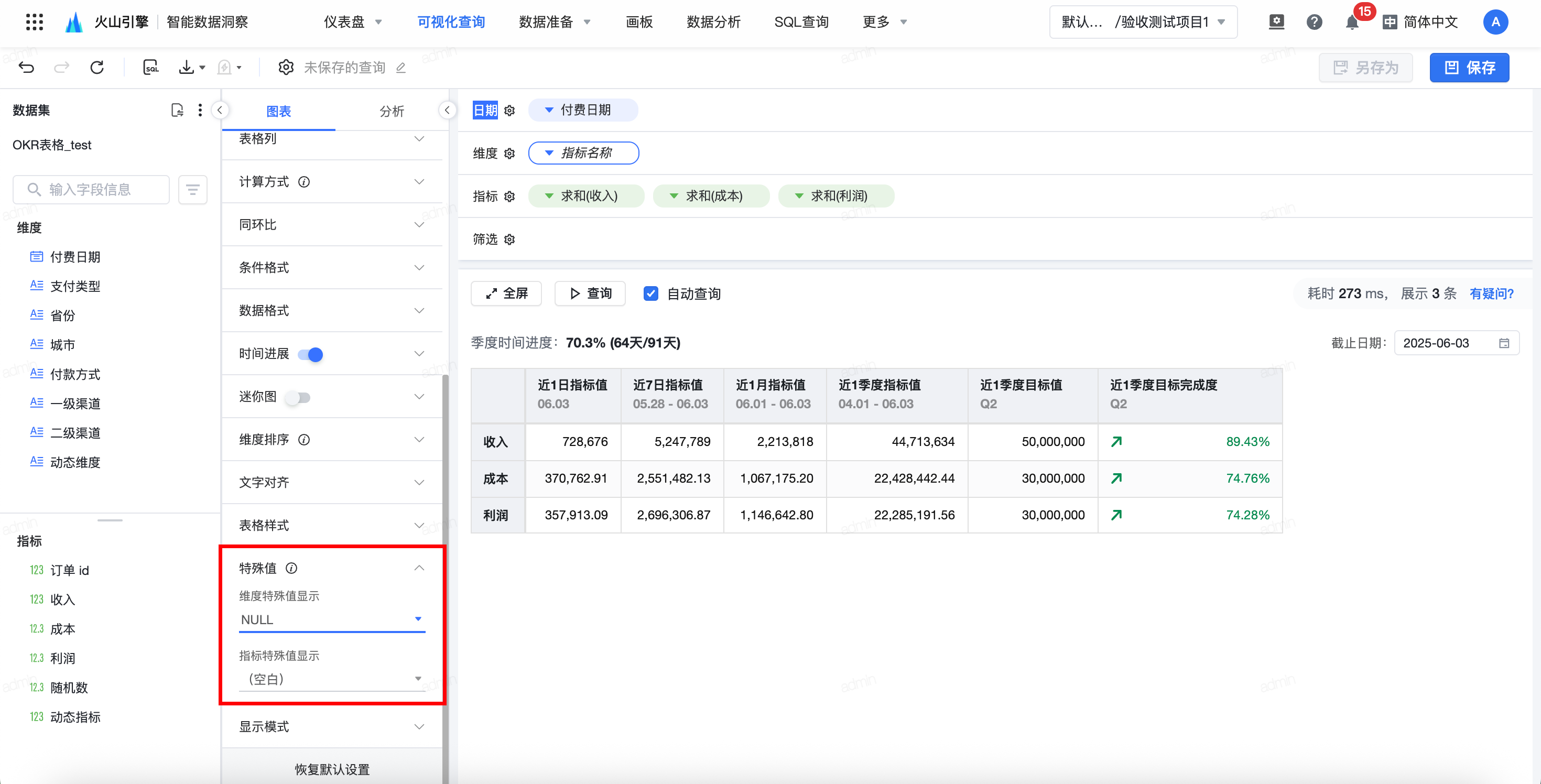Screen dimensions: 1541x784
Task: Open query settings gear icon
Action: pyautogui.click(x=286, y=67)
